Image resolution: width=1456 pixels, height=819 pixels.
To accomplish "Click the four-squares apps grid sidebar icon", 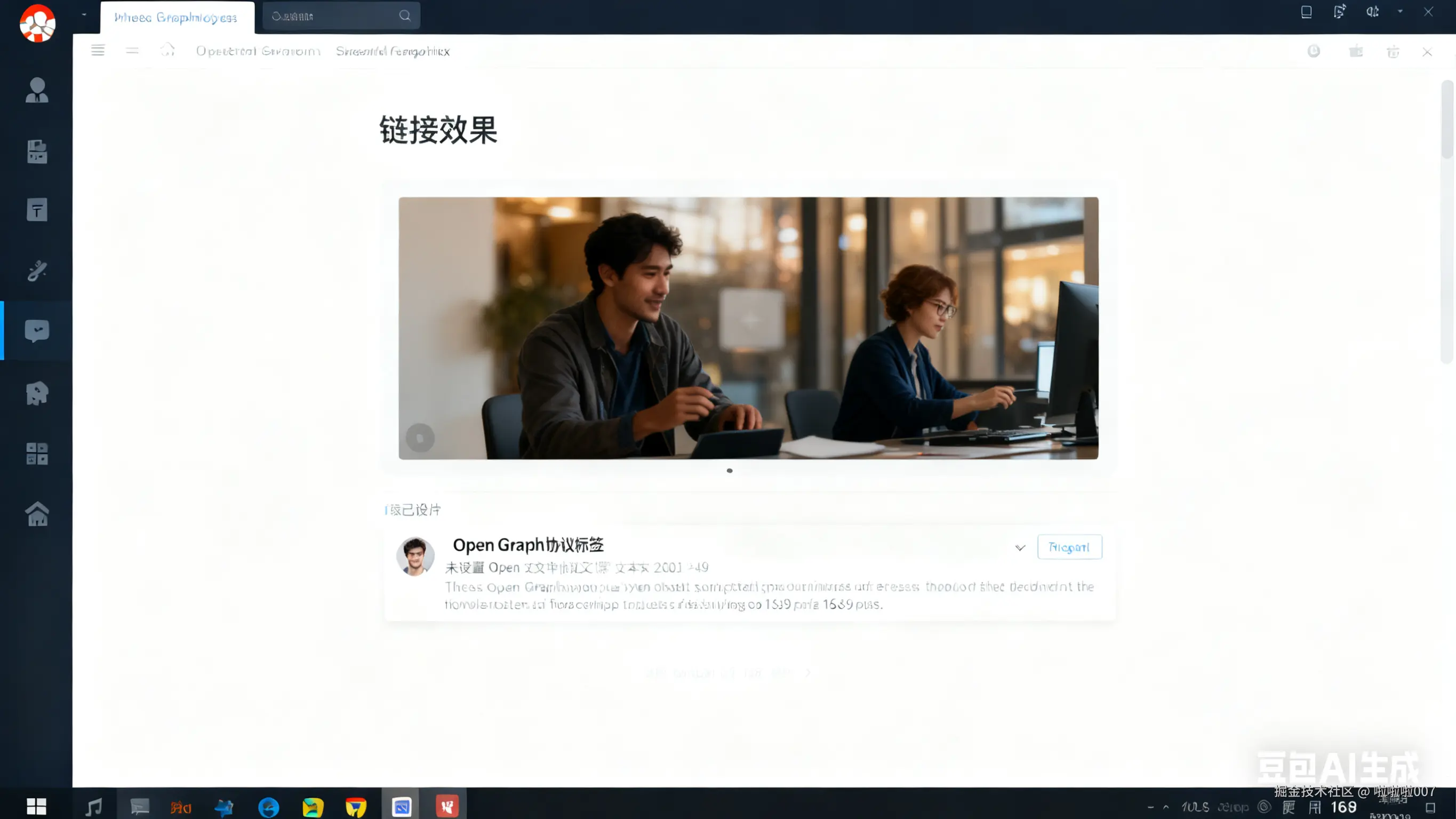I will tap(37, 454).
